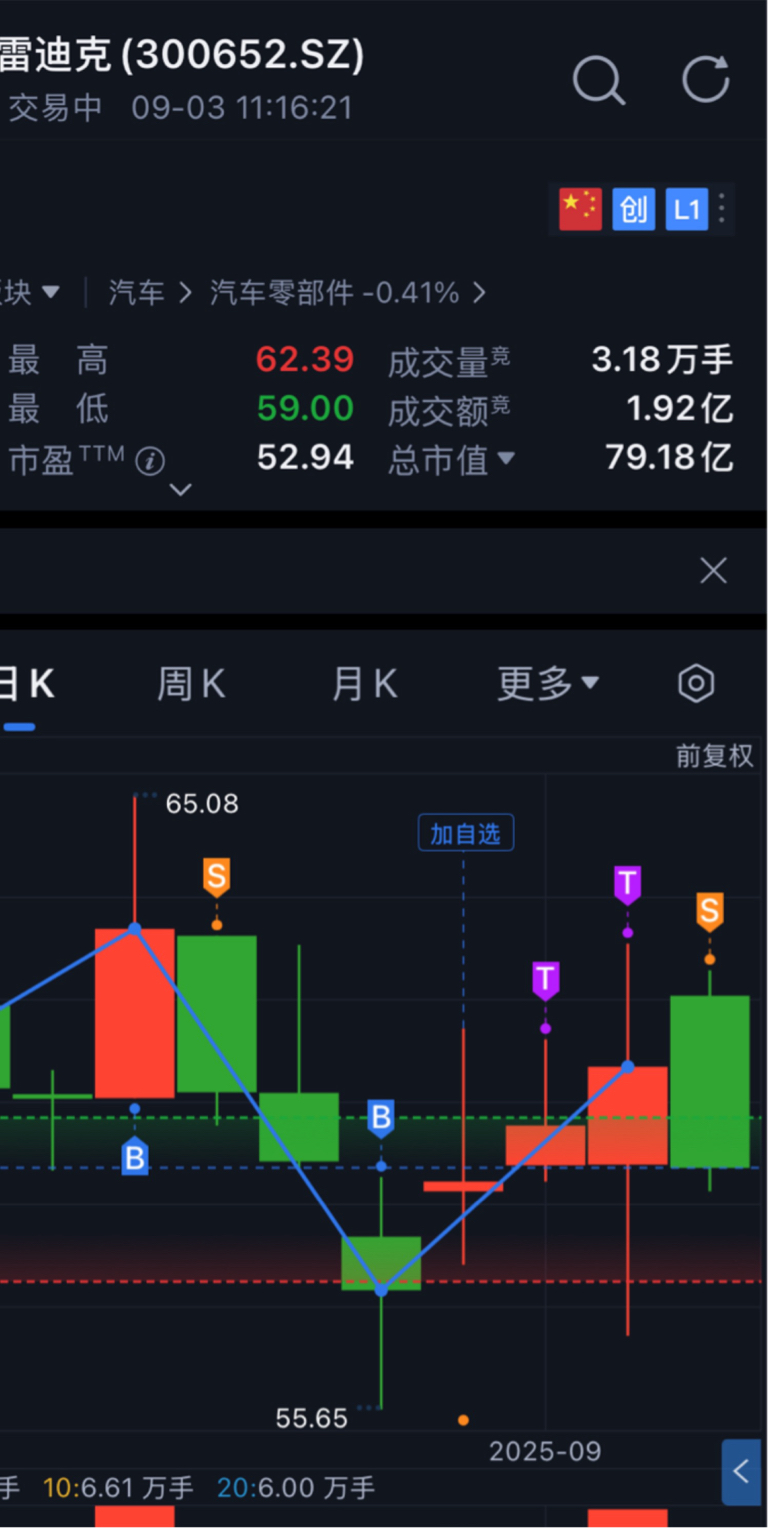Open the 前复权 adjustment selector
Screen dimensions: 769x1528
714,757
